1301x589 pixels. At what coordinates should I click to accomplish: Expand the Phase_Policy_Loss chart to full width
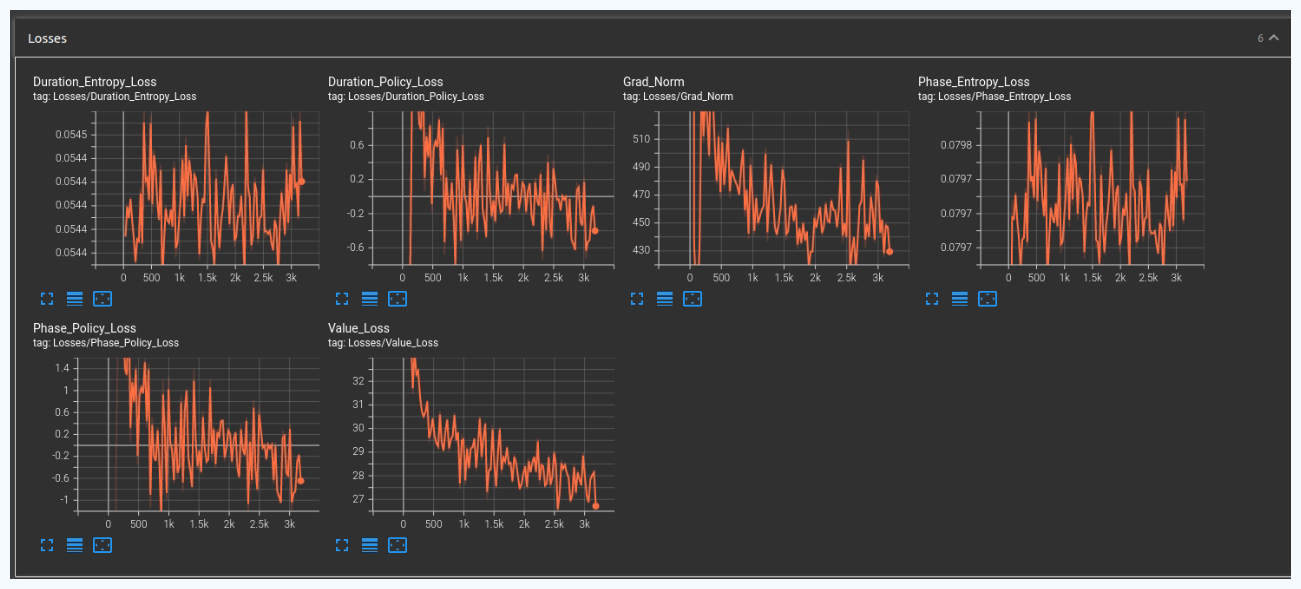point(47,545)
